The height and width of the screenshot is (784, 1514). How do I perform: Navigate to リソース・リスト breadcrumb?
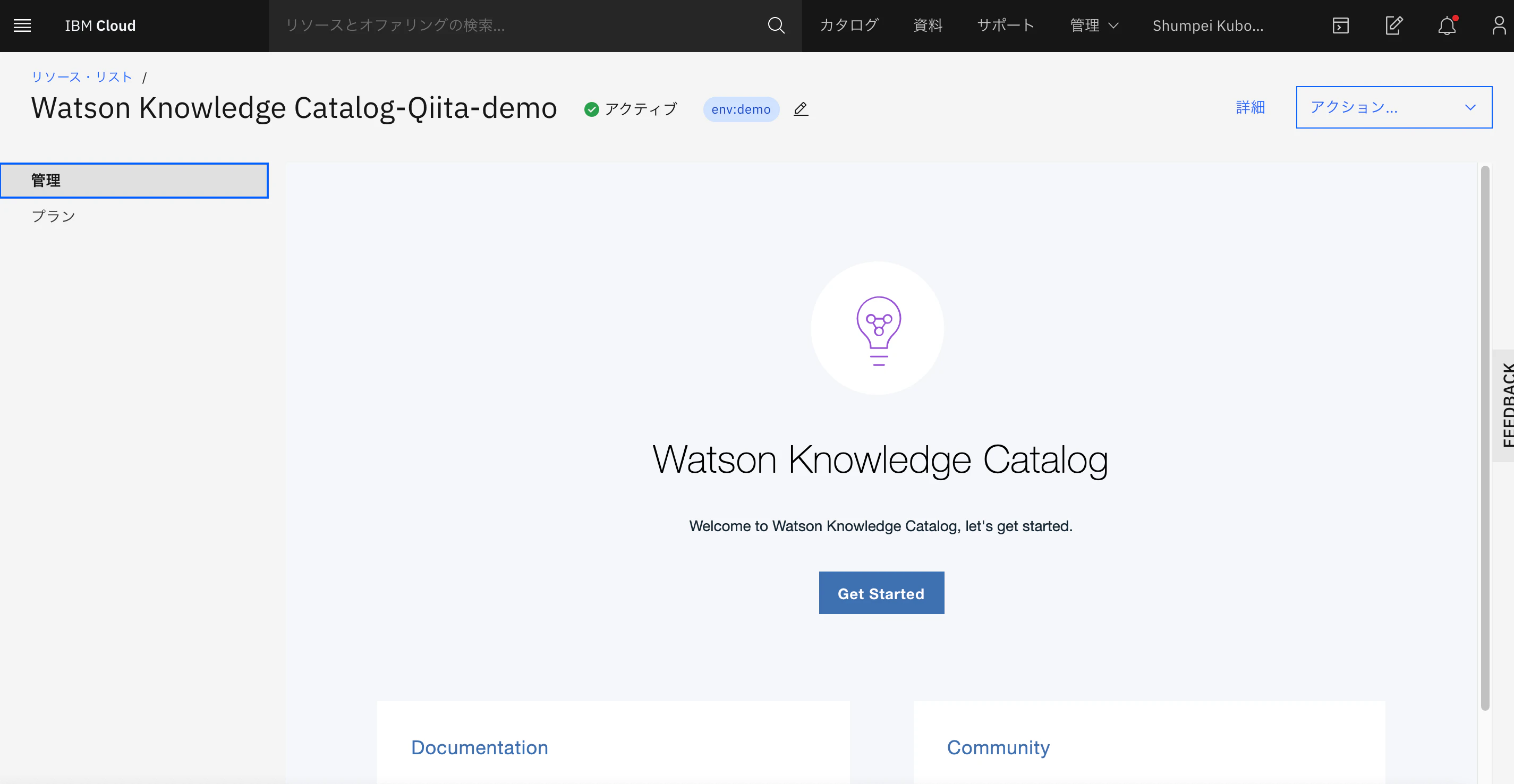(82, 77)
